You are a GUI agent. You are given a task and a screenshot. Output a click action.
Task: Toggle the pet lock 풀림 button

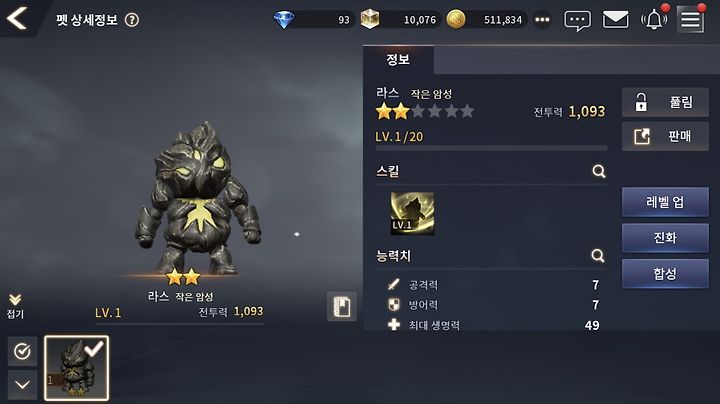click(x=665, y=102)
